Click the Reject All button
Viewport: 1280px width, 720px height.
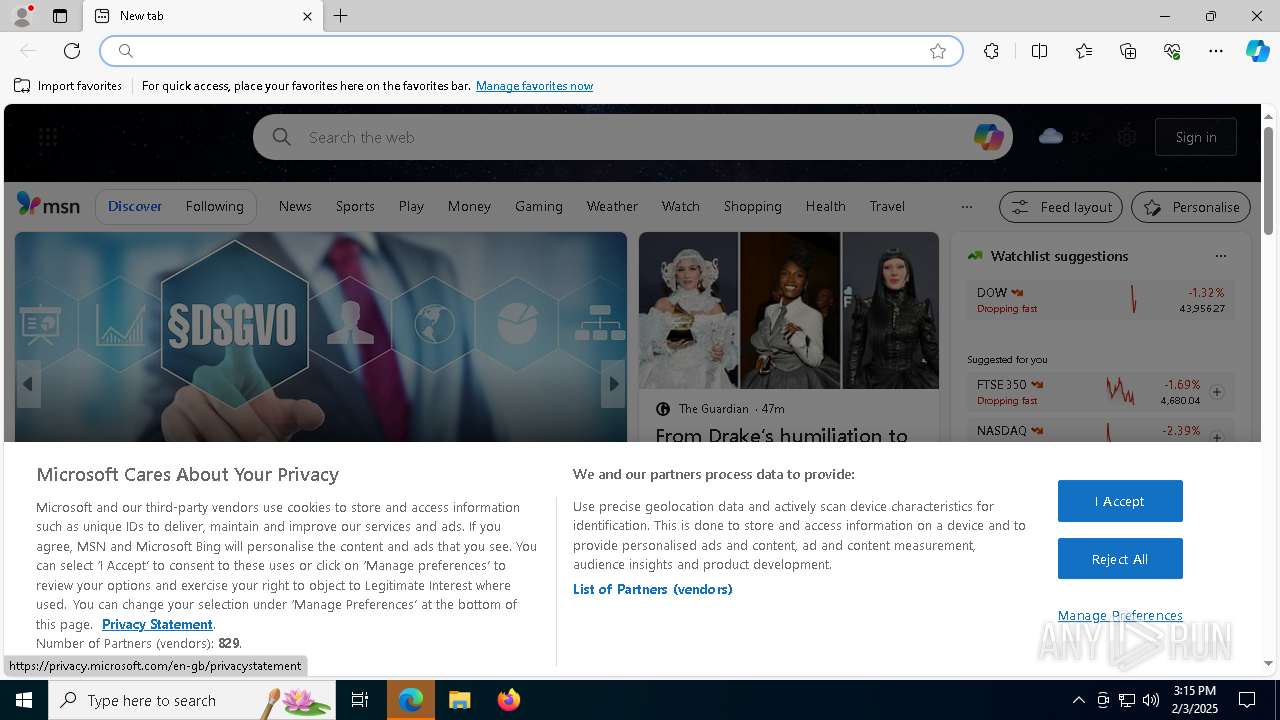click(x=1120, y=559)
